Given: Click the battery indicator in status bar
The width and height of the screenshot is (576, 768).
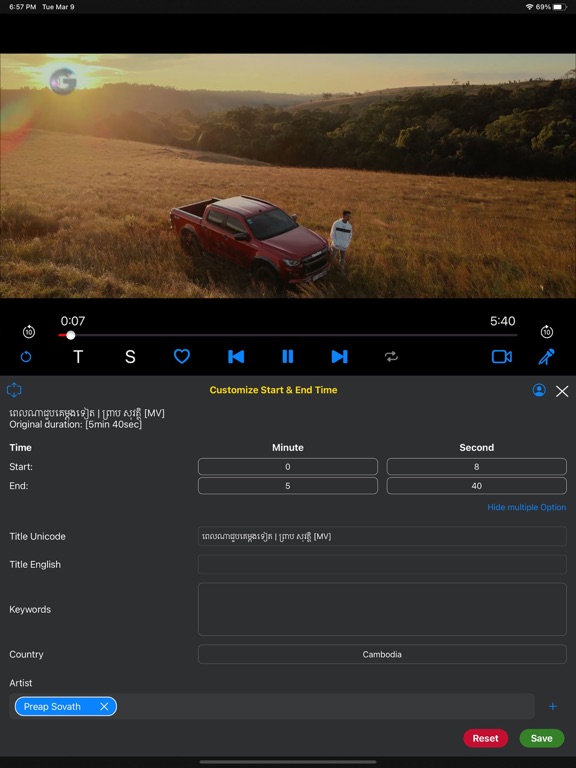Looking at the screenshot, I should click(x=560, y=7).
